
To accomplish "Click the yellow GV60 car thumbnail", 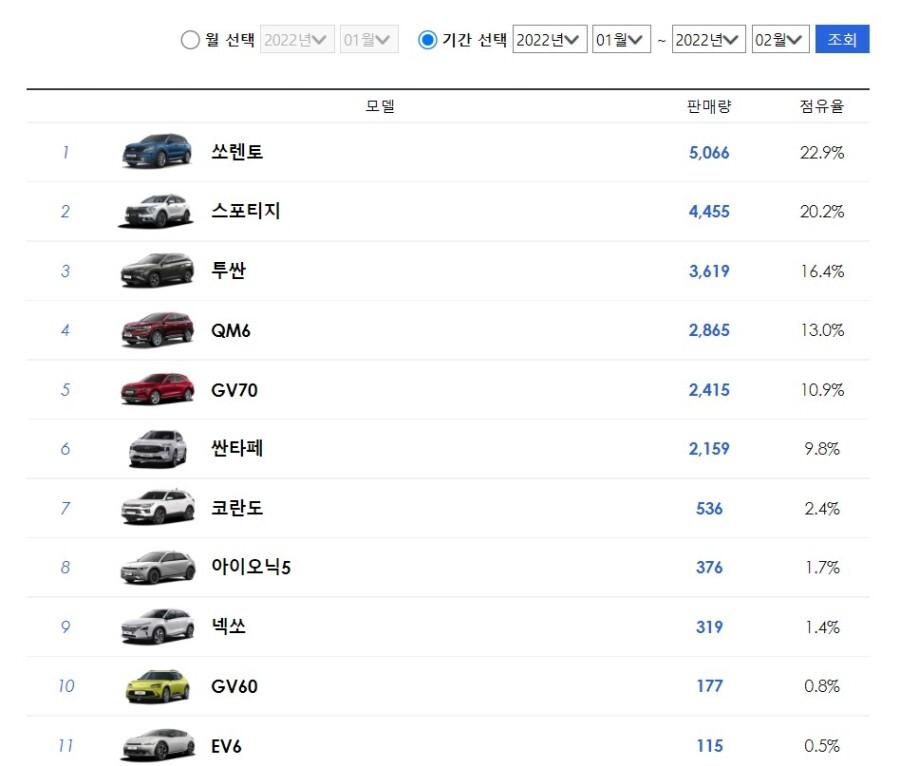I will 157,686.
